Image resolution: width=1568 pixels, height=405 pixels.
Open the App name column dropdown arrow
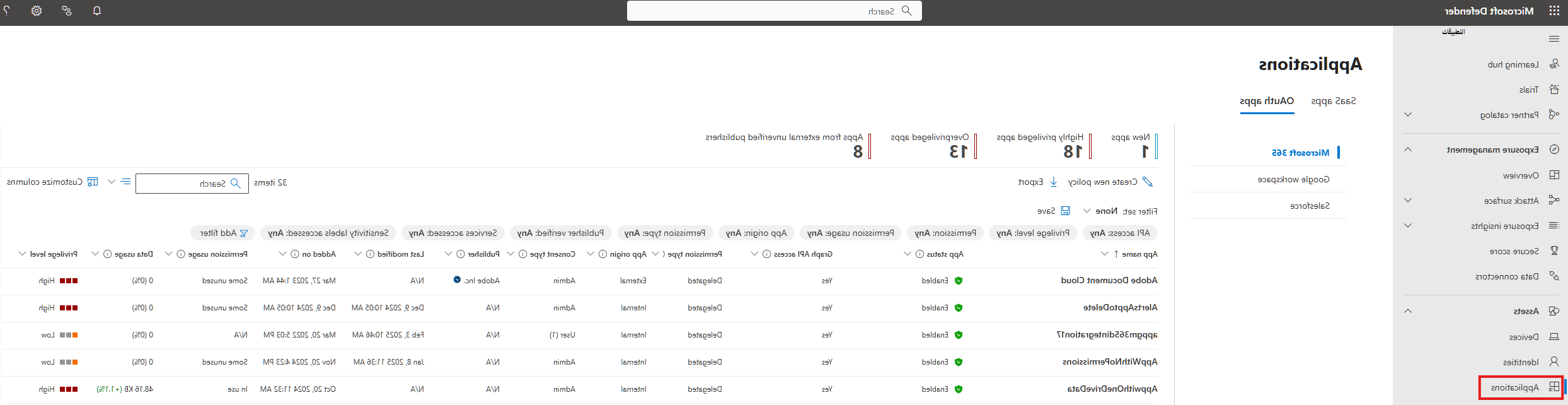1104,254
